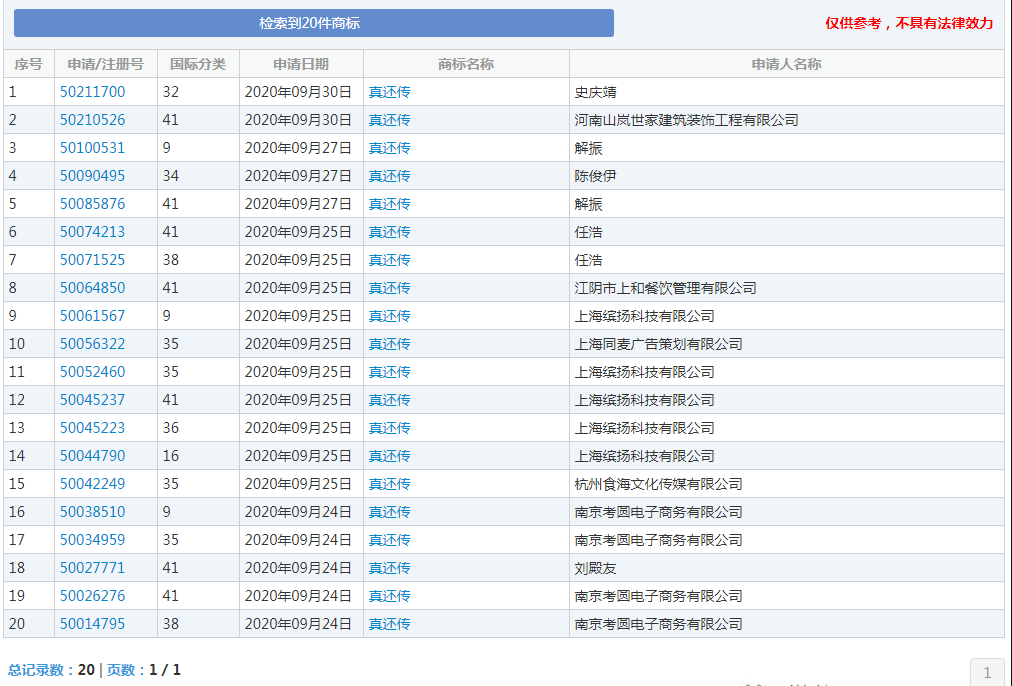Click 真还传 trademark name in row 1
Viewport: 1012px width, 686px height.
point(389,92)
